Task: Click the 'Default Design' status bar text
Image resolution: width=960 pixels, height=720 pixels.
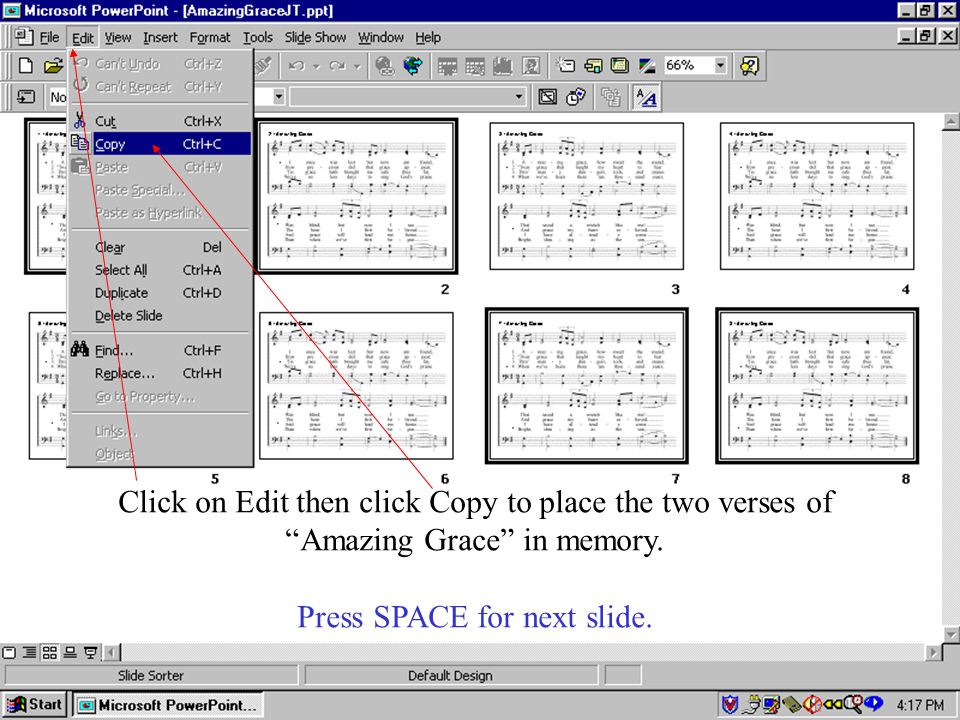Action: 450,675
